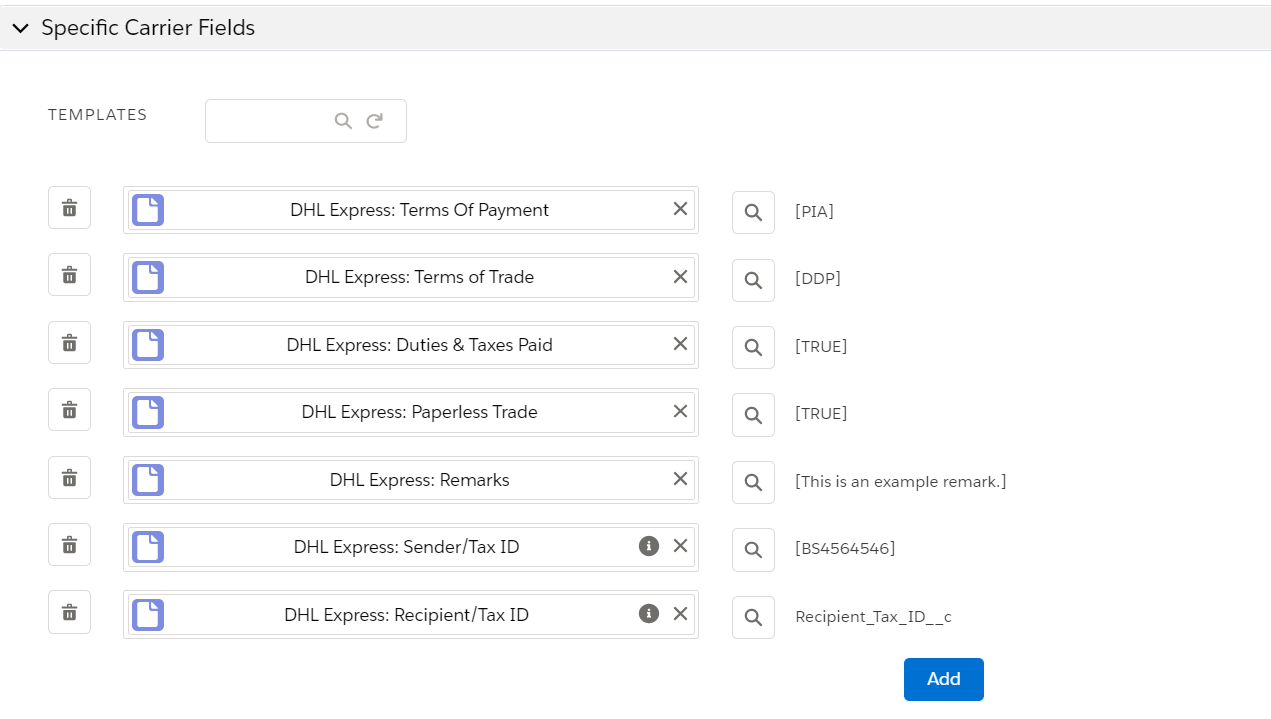Select the DHL Express: Remarks text

[x=420, y=480]
